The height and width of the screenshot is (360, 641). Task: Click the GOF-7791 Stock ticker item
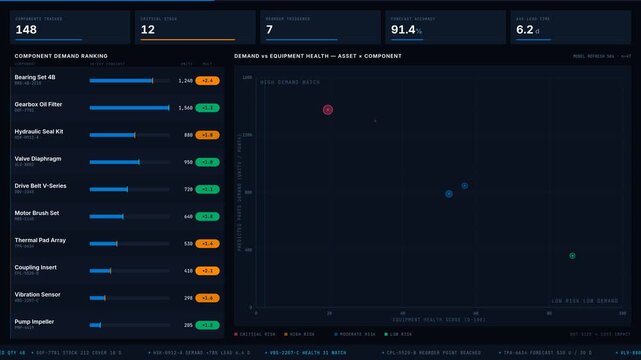(75, 353)
